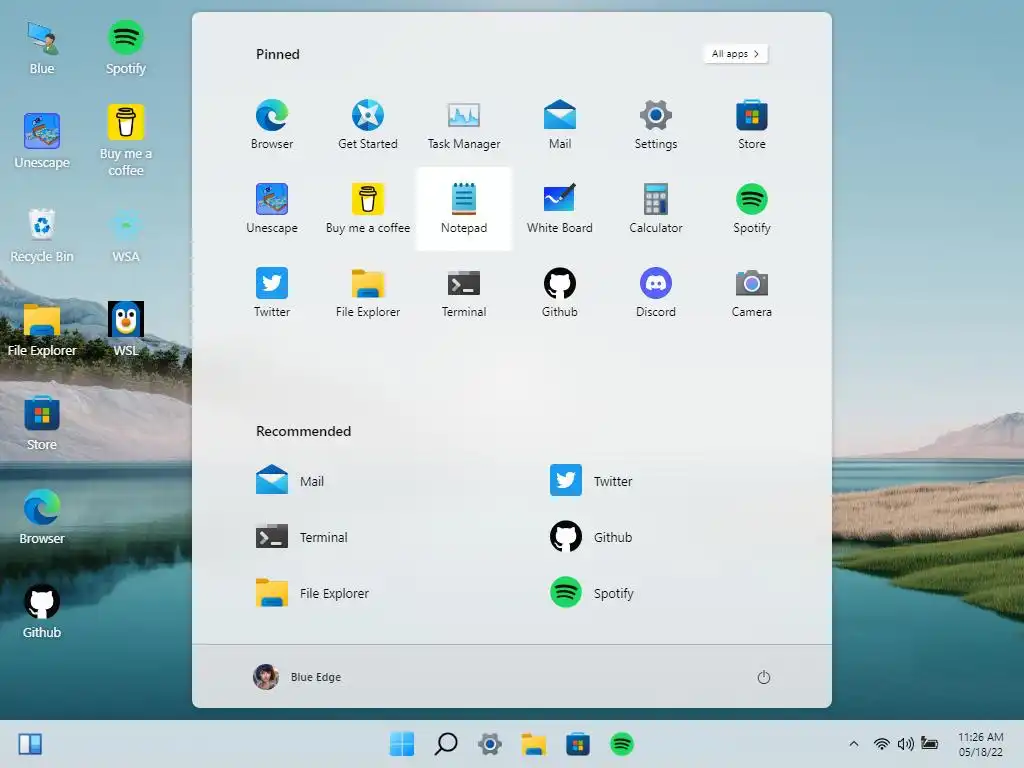Image resolution: width=1024 pixels, height=768 pixels.
Task: Open Camera from pinned apps
Action: click(752, 293)
